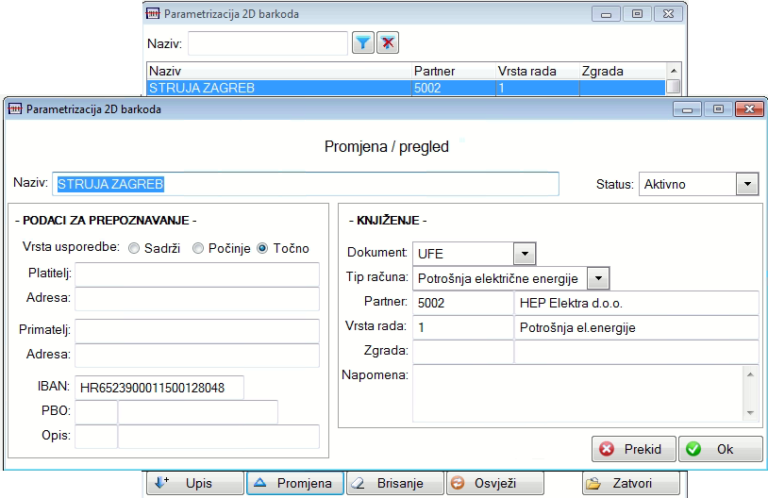Close the front Parametrizacija window

tap(749, 109)
